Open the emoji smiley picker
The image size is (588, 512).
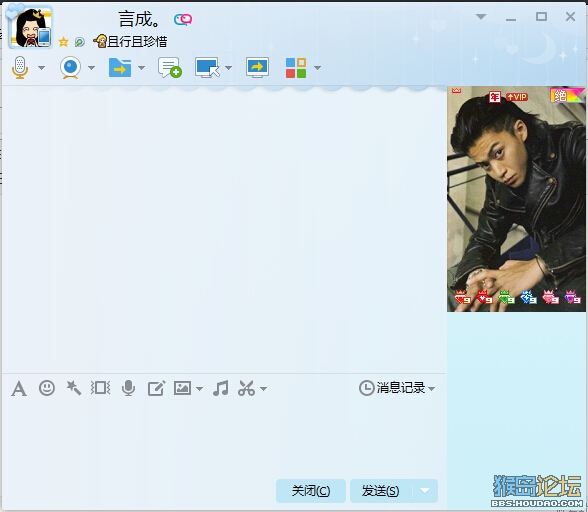(x=47, y=388)
